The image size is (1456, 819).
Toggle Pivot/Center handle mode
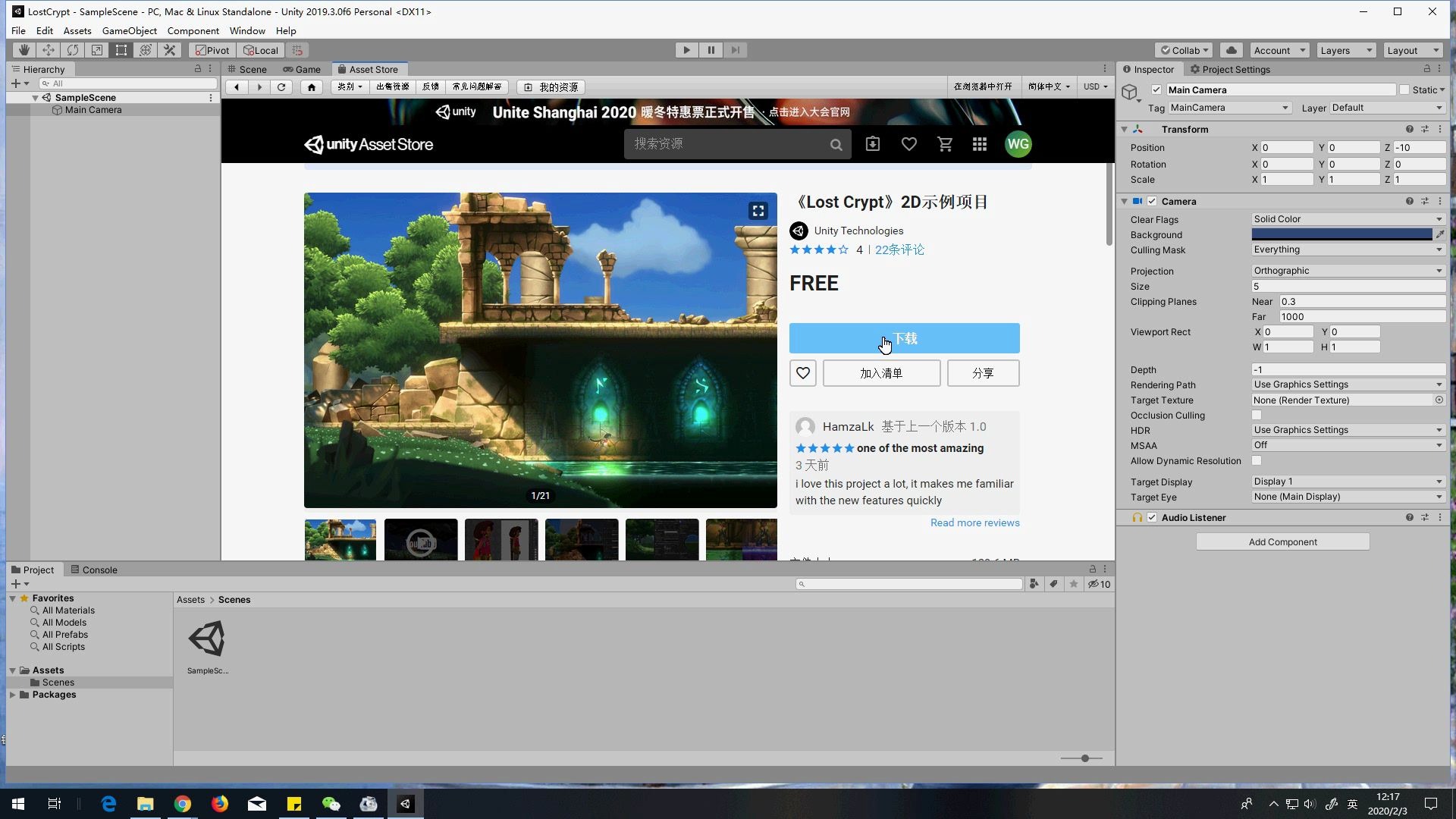[x=212, y=50]
